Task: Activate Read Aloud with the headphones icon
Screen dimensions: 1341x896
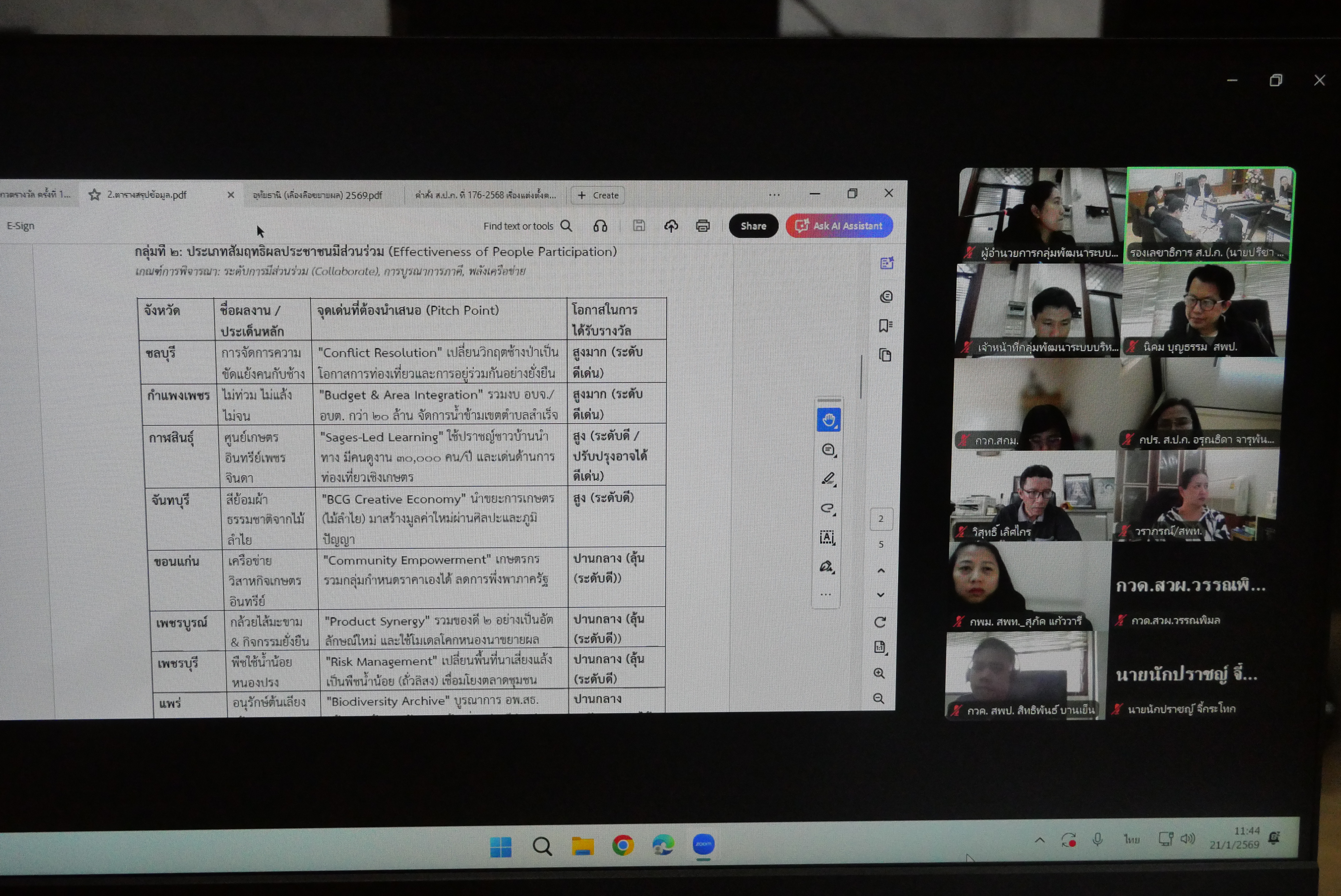Action: pyautogui.click(x=600, y=226)
